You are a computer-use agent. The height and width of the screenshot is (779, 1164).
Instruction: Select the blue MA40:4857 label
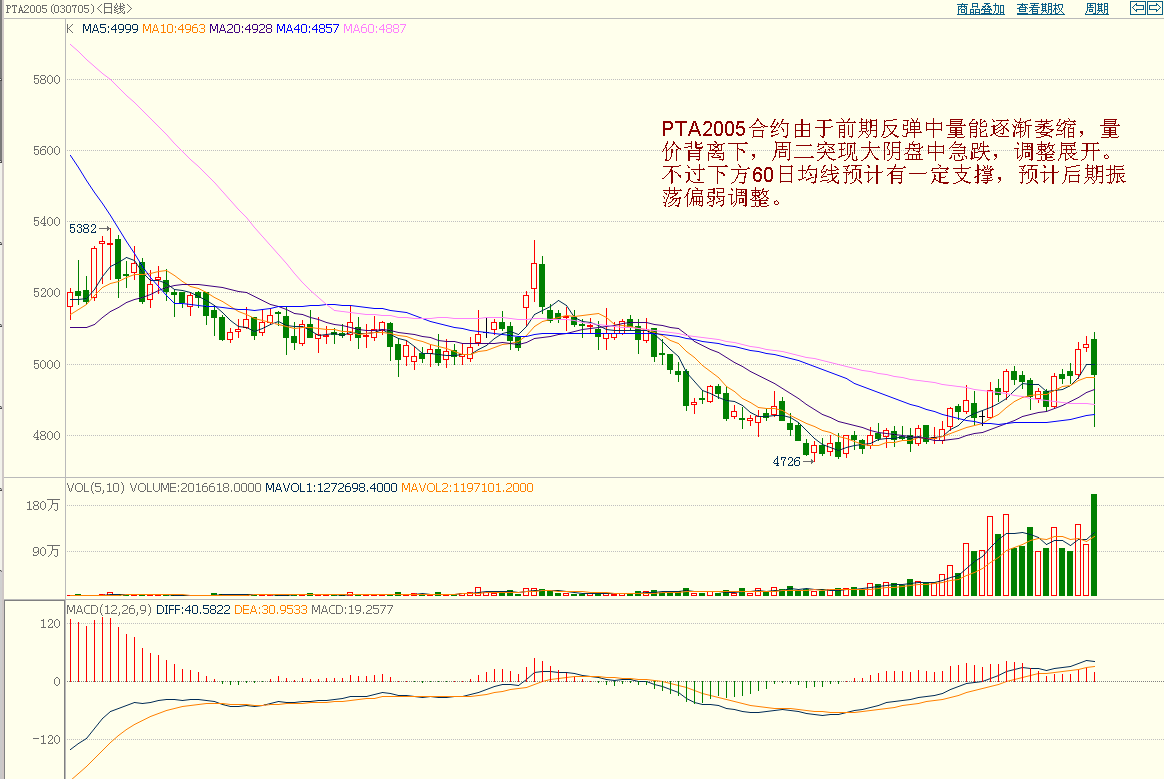tap(307, 29)
